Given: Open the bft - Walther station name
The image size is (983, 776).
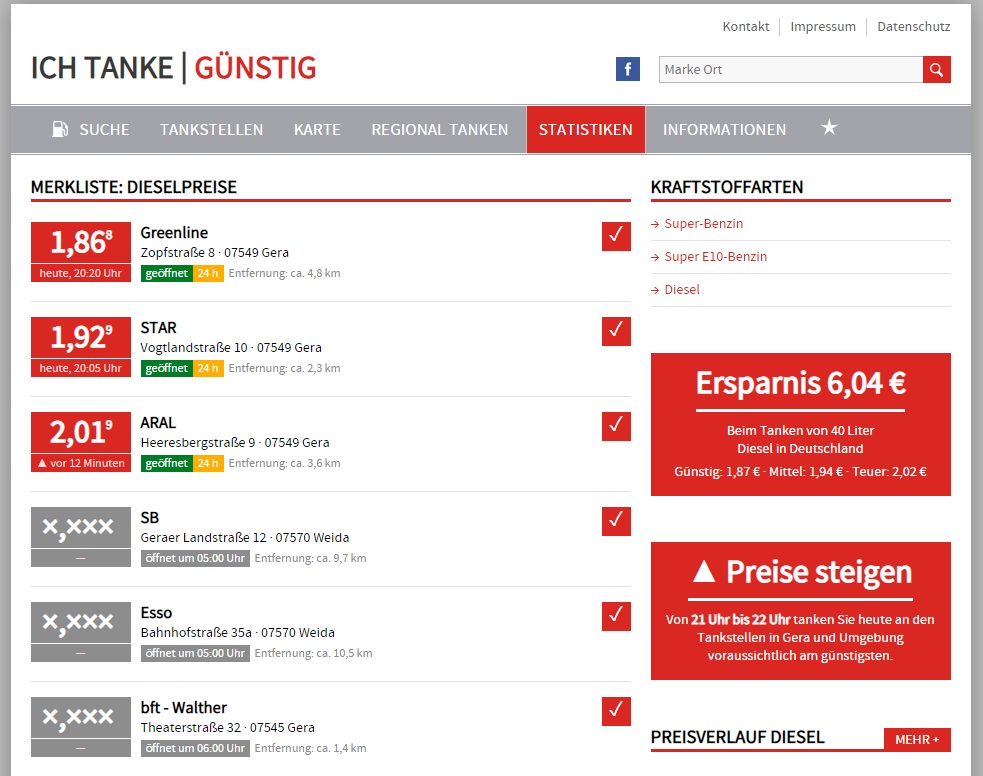Looking at the screenshot, I should pyautogui.click(x=184, y=708).
